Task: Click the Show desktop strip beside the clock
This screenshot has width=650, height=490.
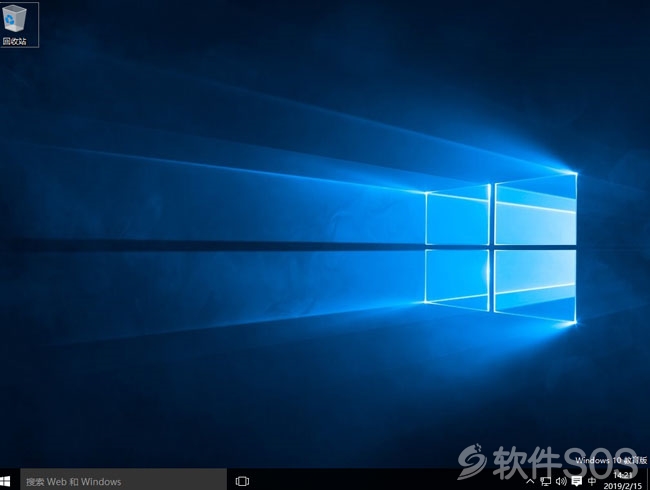Action: pos(648,481)
